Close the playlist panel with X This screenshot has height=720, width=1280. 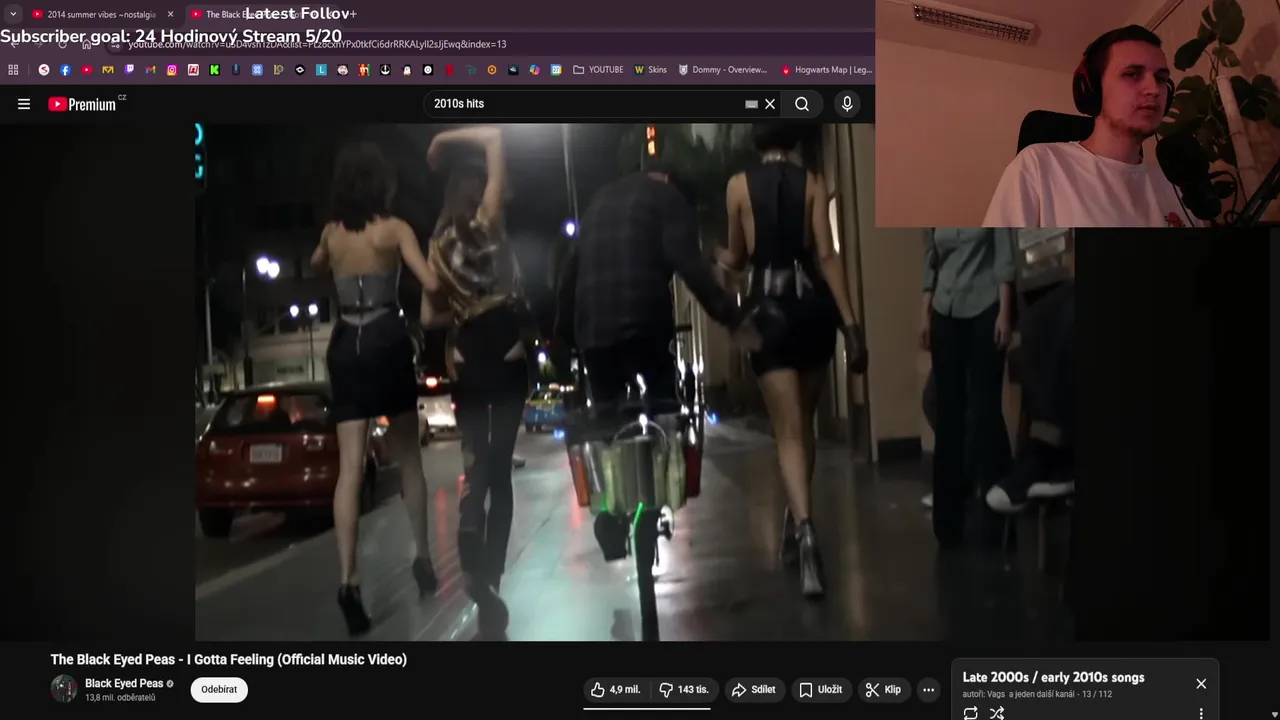(1201, 684)
